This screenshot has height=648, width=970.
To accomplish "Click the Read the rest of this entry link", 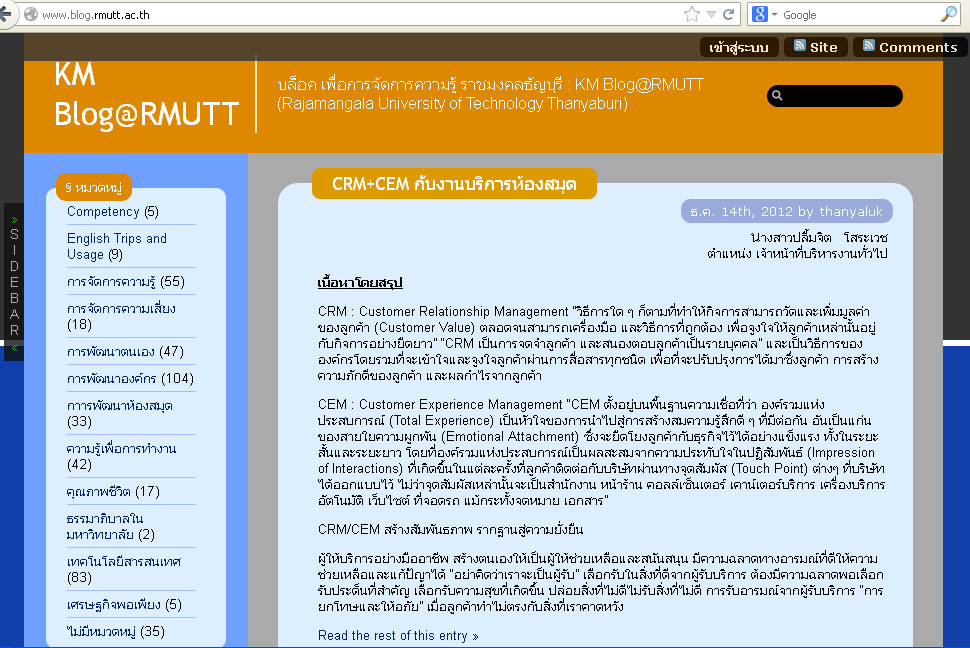I will click(398, 636).
